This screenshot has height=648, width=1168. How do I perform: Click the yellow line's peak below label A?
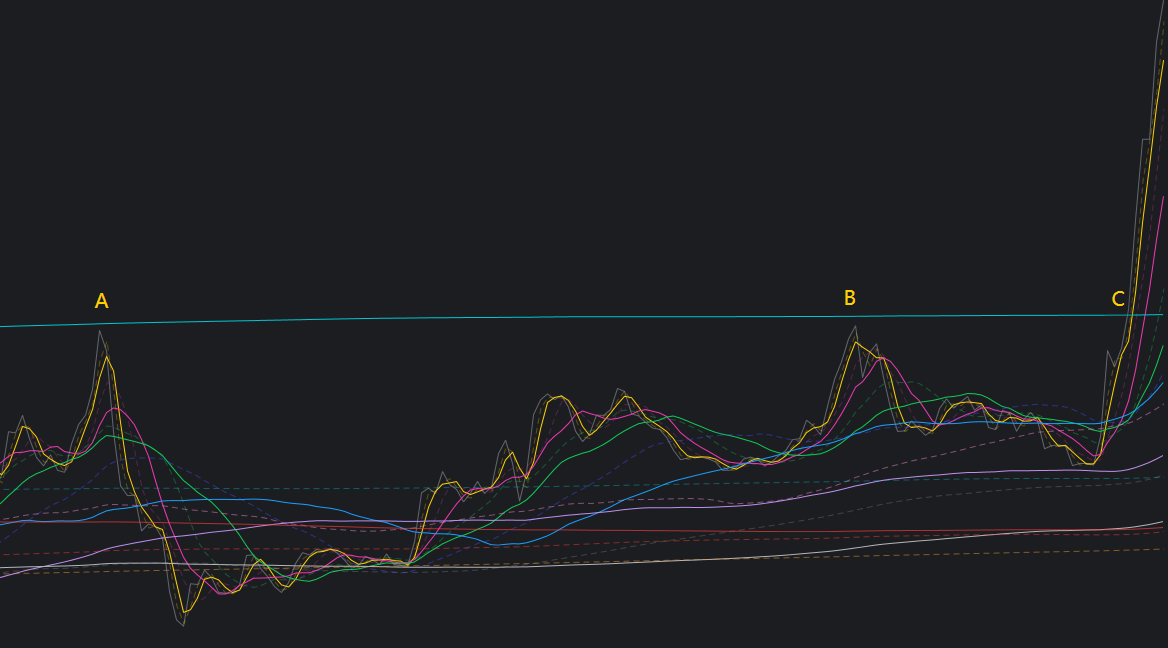coord(107,358)
